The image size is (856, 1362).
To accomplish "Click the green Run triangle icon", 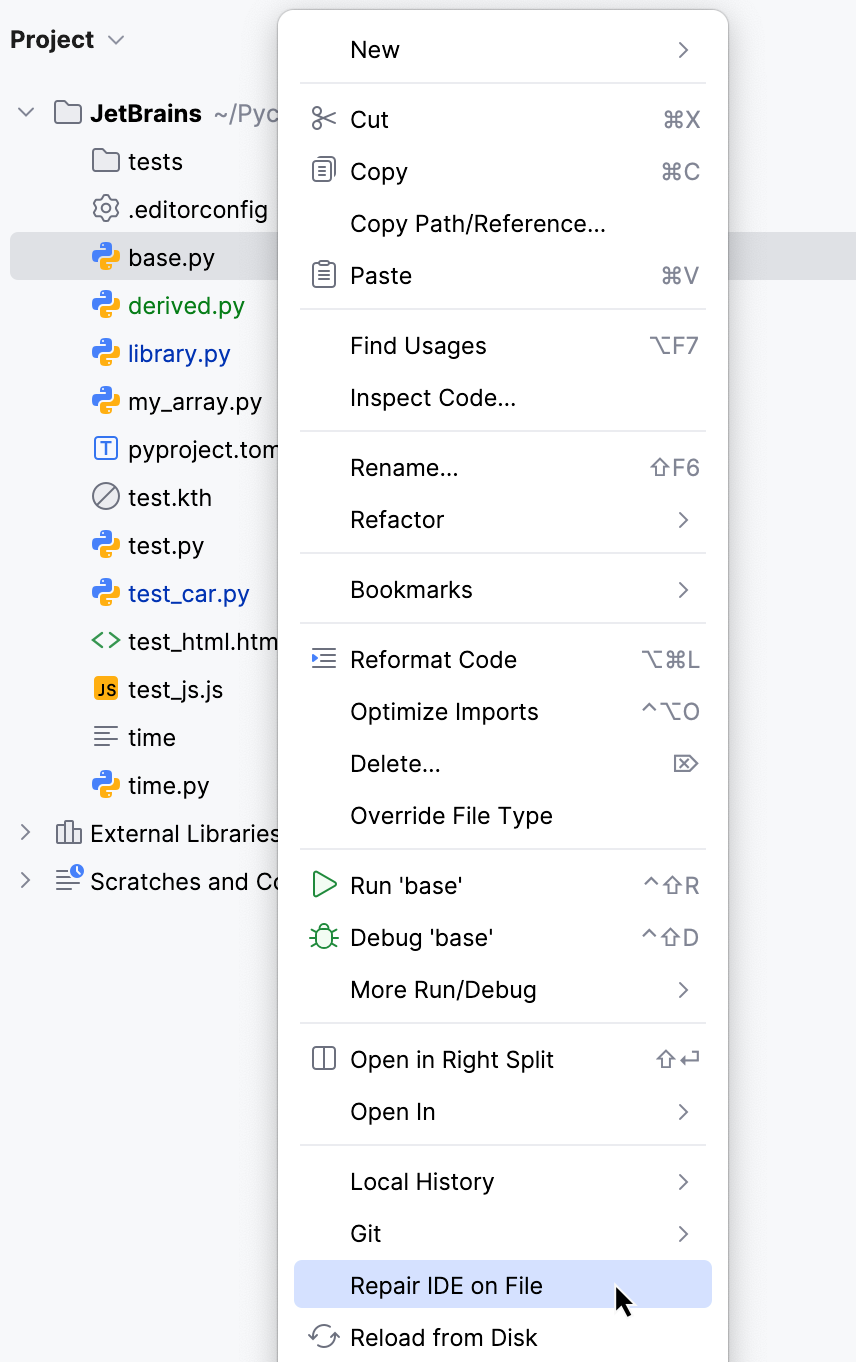I will pyautogui.click(x=322, y=884).
